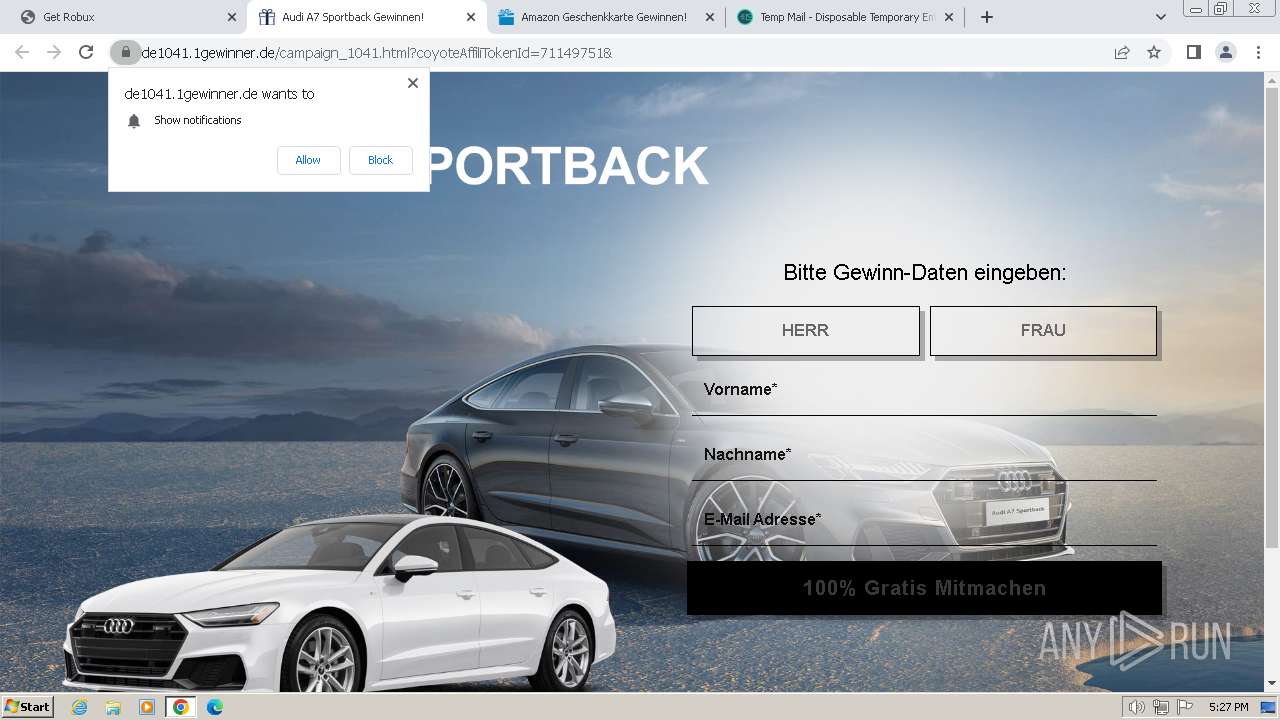This screenshot has height=720, width=1280.
Task: Bookmark this page with star icon
Action: (x=1154, y=53)
